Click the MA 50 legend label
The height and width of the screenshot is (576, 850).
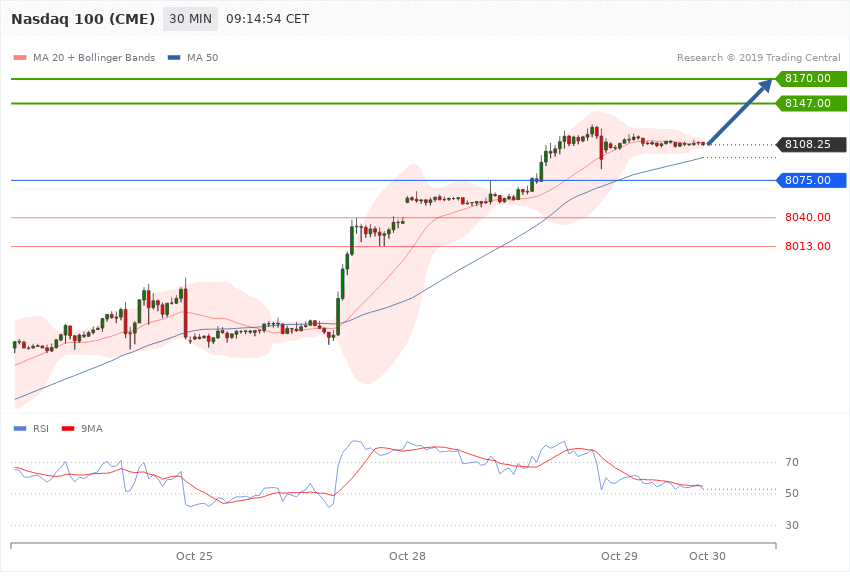click(202, 57)
